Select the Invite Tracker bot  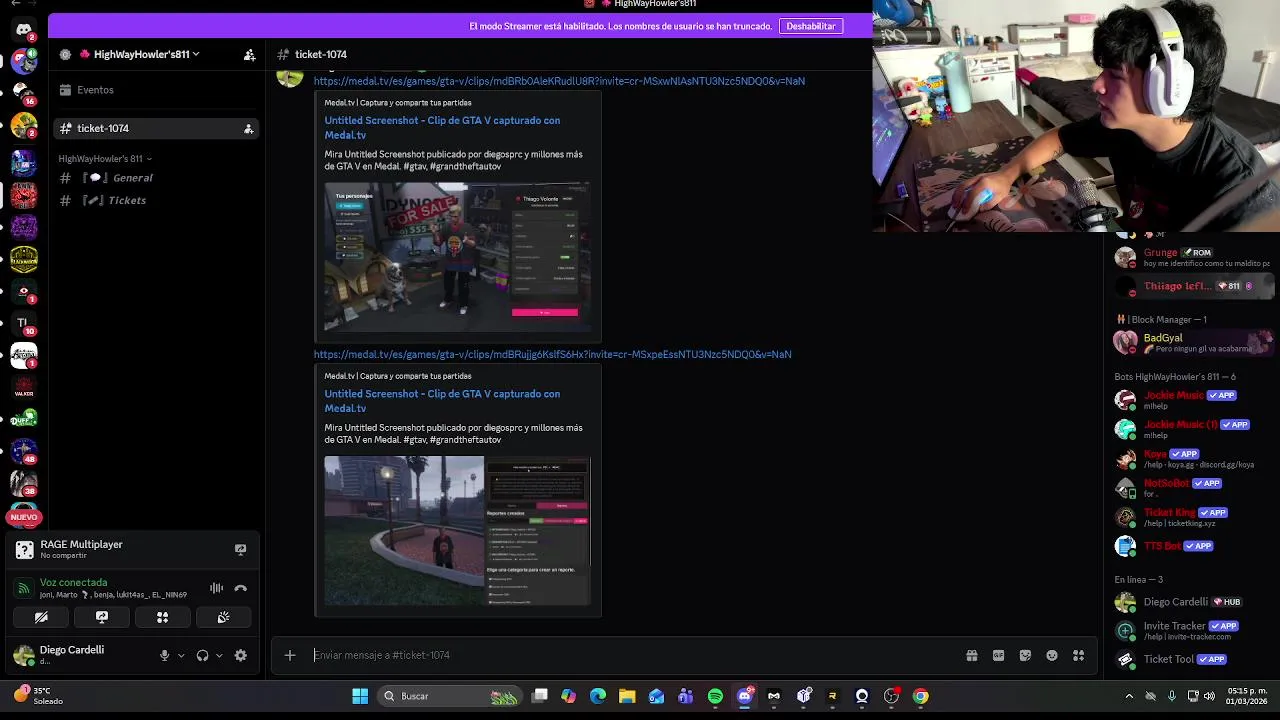1192,630
